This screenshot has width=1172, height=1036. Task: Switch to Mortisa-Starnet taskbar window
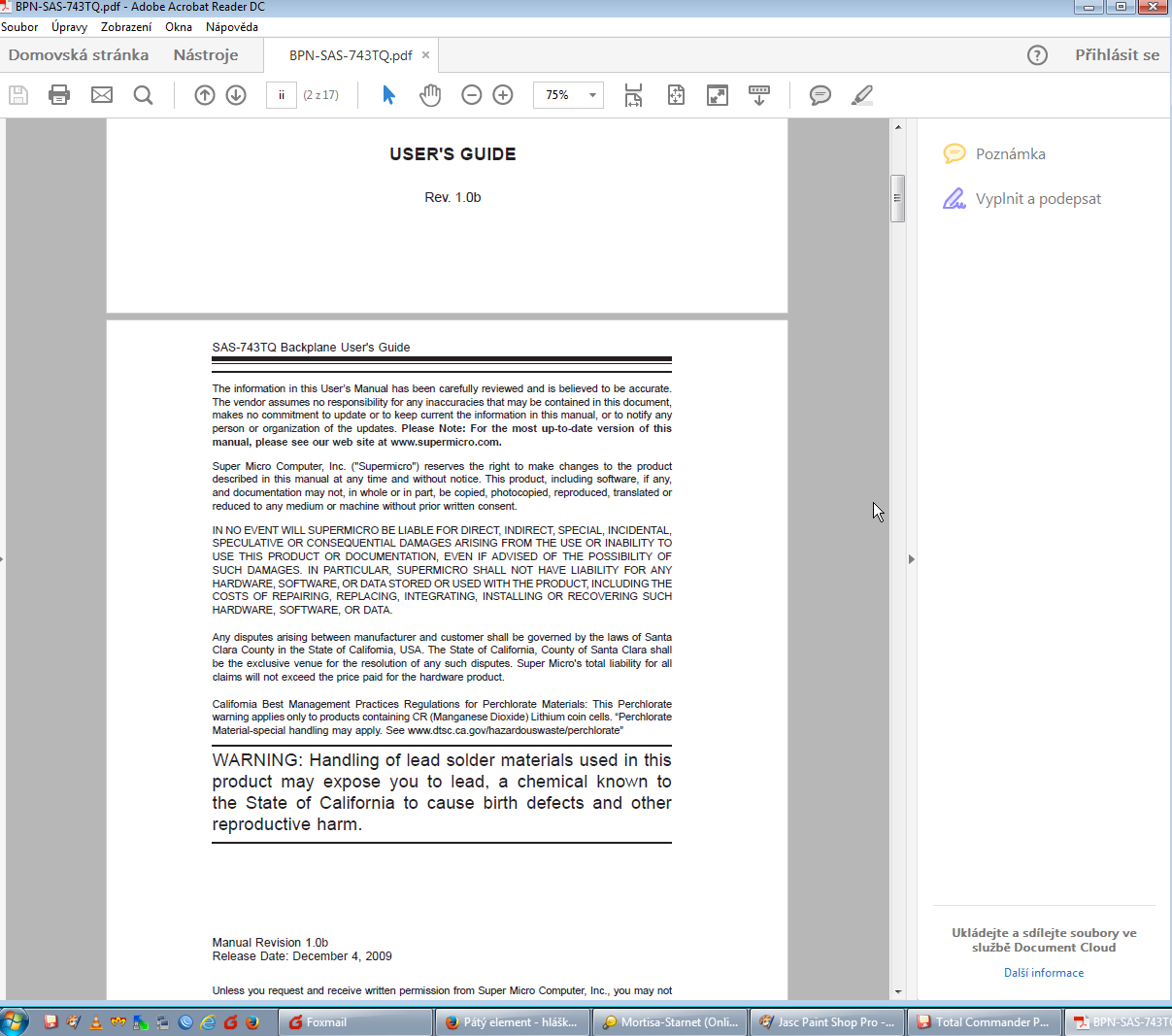(x=670, y=1022)
